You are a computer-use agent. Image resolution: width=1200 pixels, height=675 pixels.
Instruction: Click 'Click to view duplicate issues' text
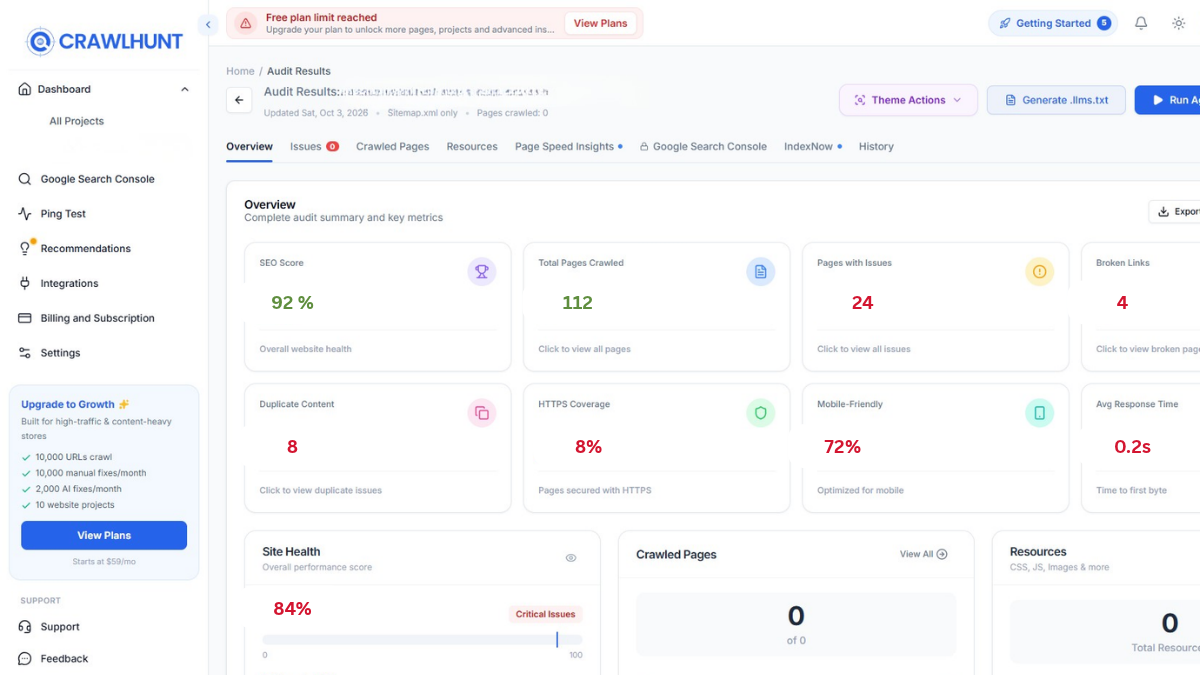[x=321, y=490]
